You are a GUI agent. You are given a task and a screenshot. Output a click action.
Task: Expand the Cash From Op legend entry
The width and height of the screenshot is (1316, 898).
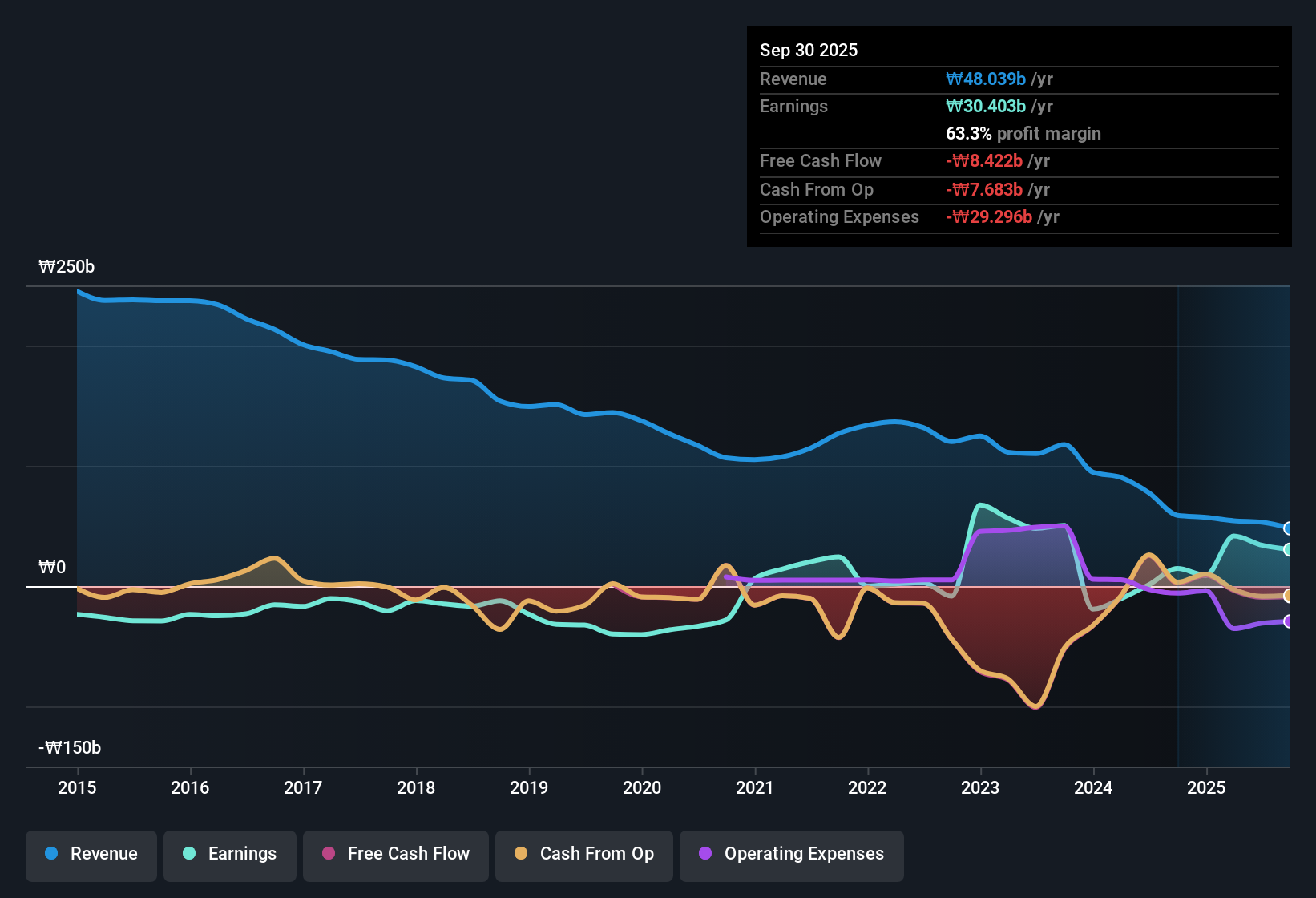click(x=583, y=854)
